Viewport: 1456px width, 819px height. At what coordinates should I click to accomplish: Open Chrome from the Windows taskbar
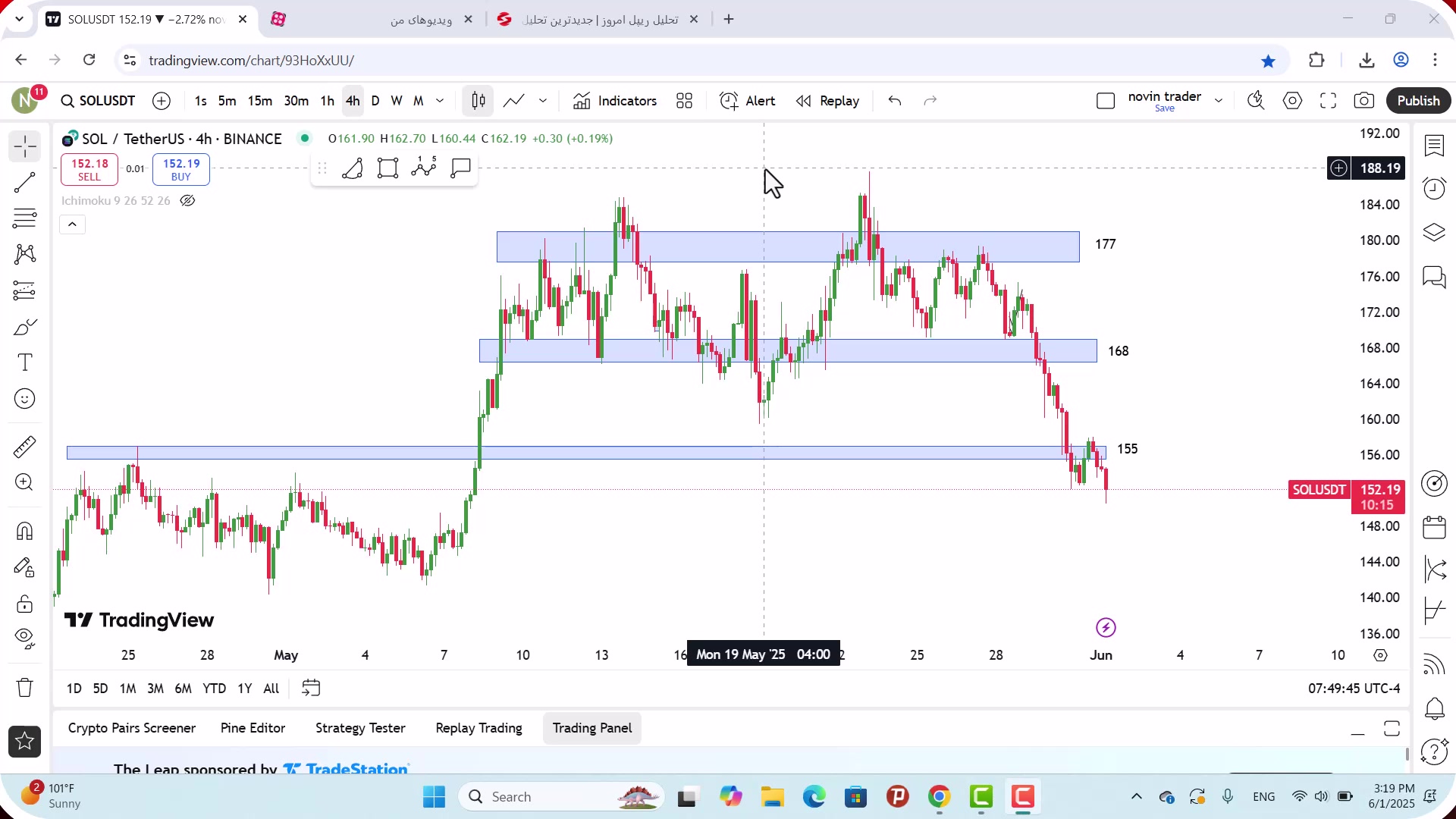[939, 797]
